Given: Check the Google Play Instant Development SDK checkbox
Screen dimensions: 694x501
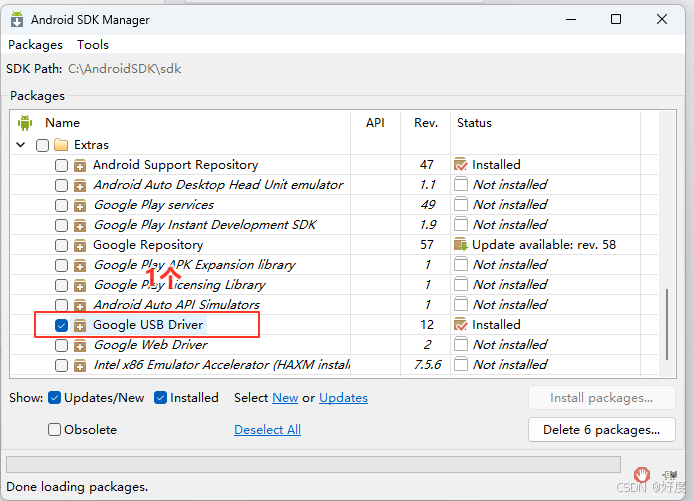Looking at the screenshot, I should pyautogui.click(x=61, y=225).
